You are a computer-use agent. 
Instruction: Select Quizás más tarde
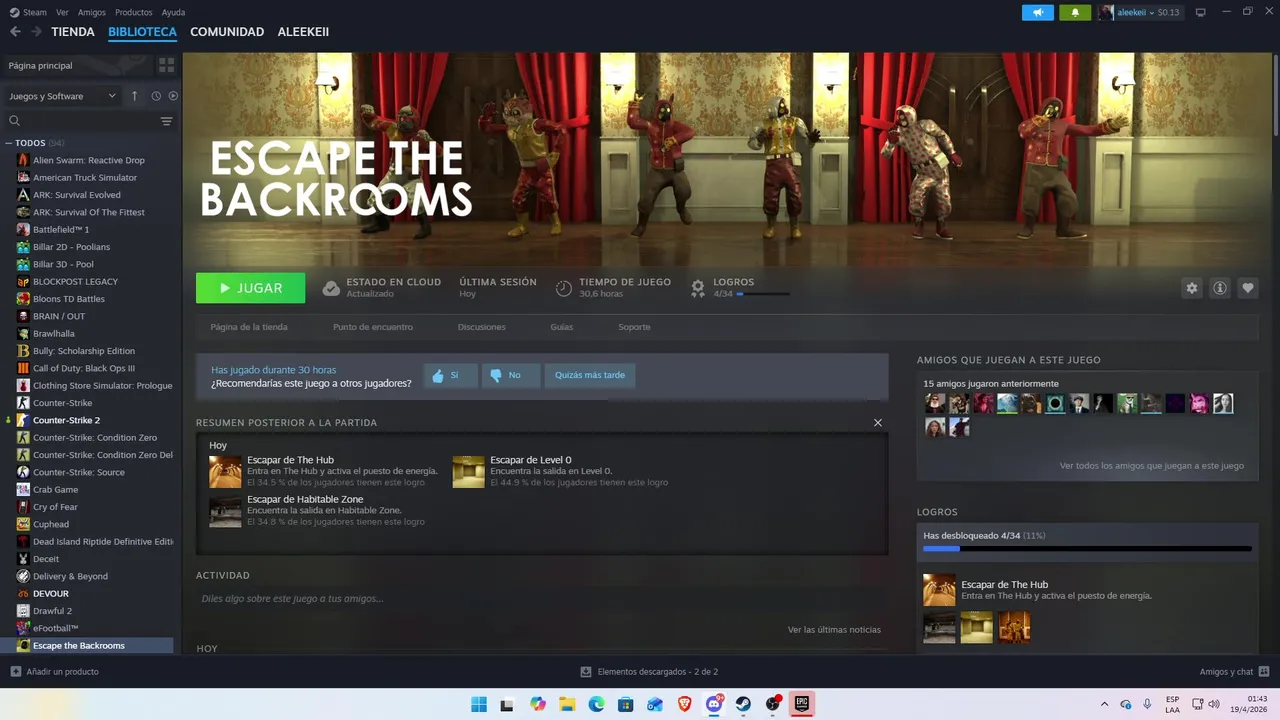coord(590,375)
